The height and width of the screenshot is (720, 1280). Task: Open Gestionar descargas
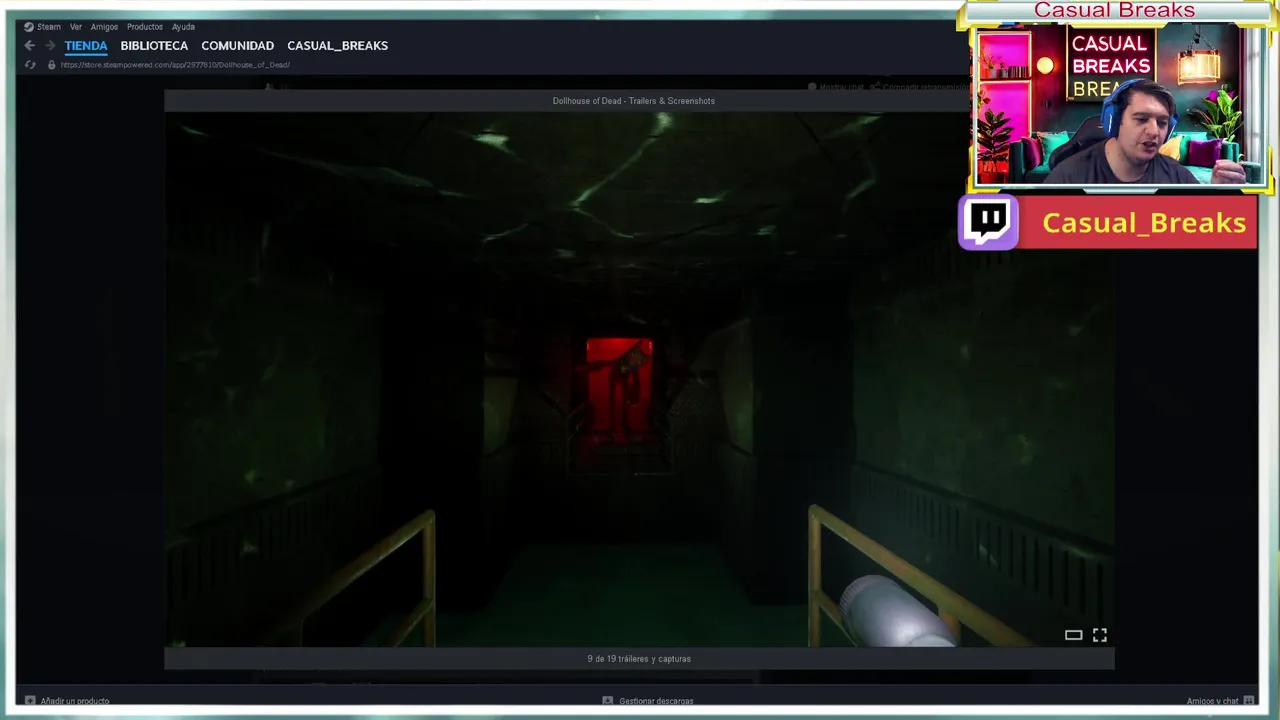[656, 701]
